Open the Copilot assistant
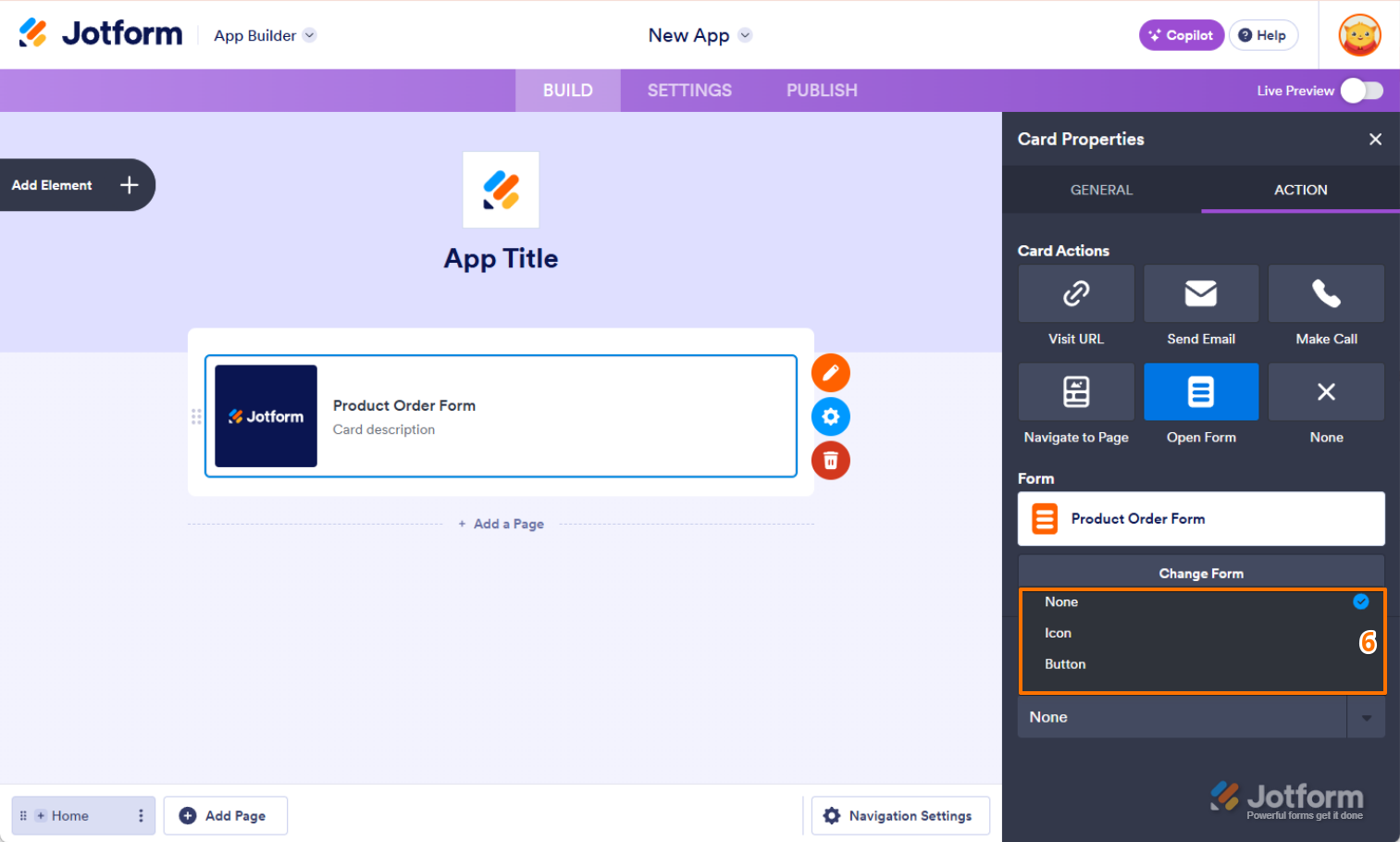 [1181, 35]
